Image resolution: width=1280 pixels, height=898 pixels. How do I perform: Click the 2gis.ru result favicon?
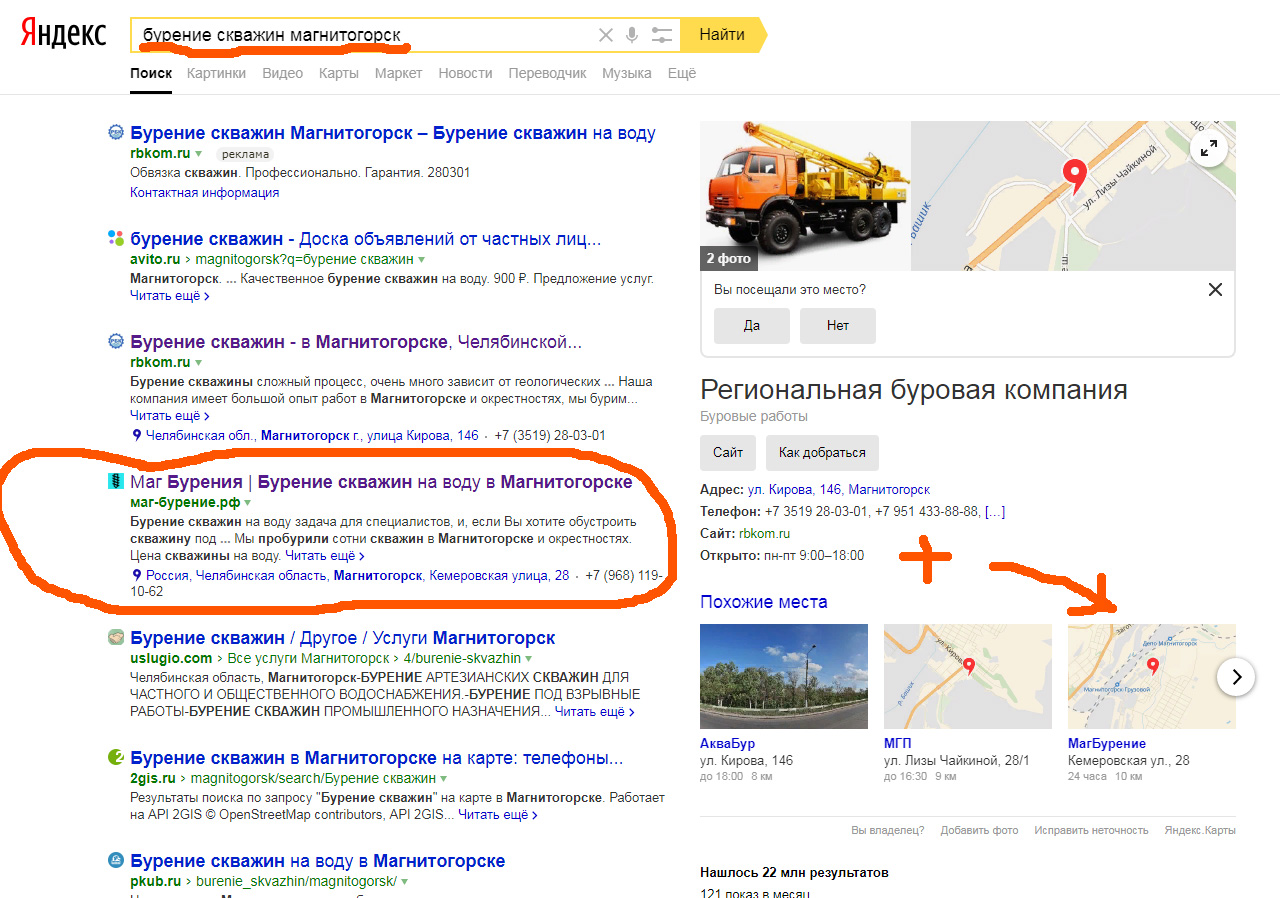115,756
